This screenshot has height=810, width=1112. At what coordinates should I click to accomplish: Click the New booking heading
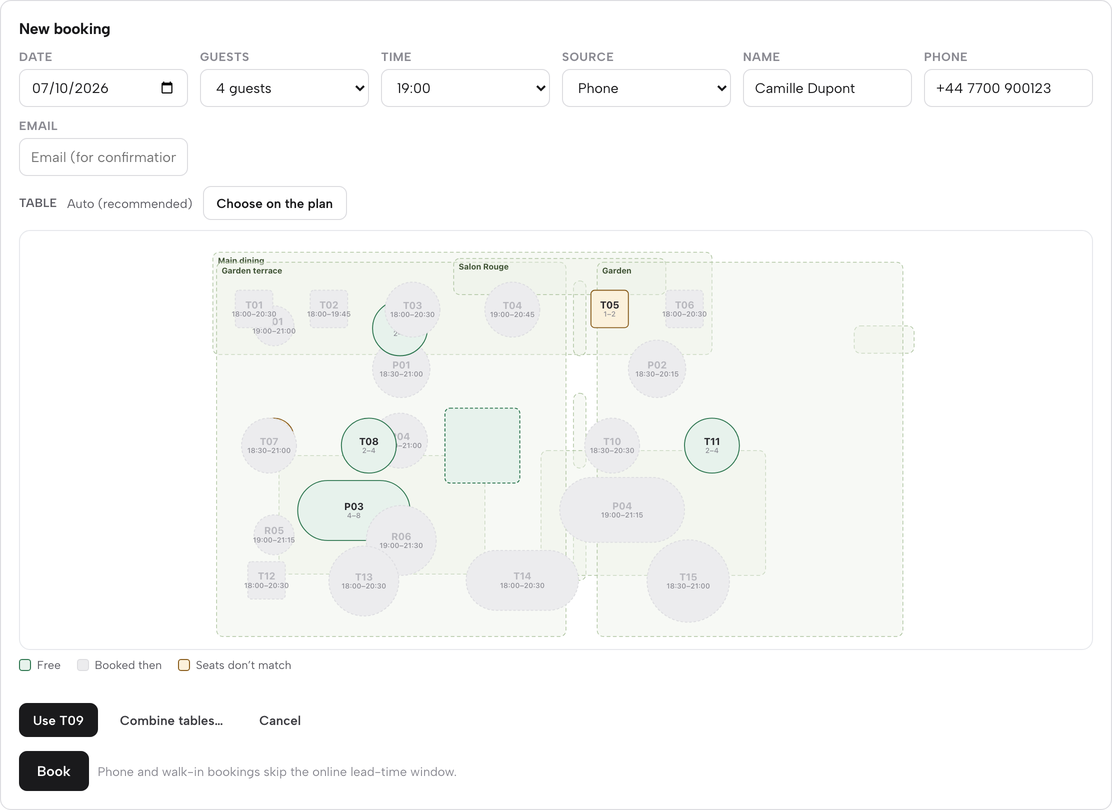(65, 29)
